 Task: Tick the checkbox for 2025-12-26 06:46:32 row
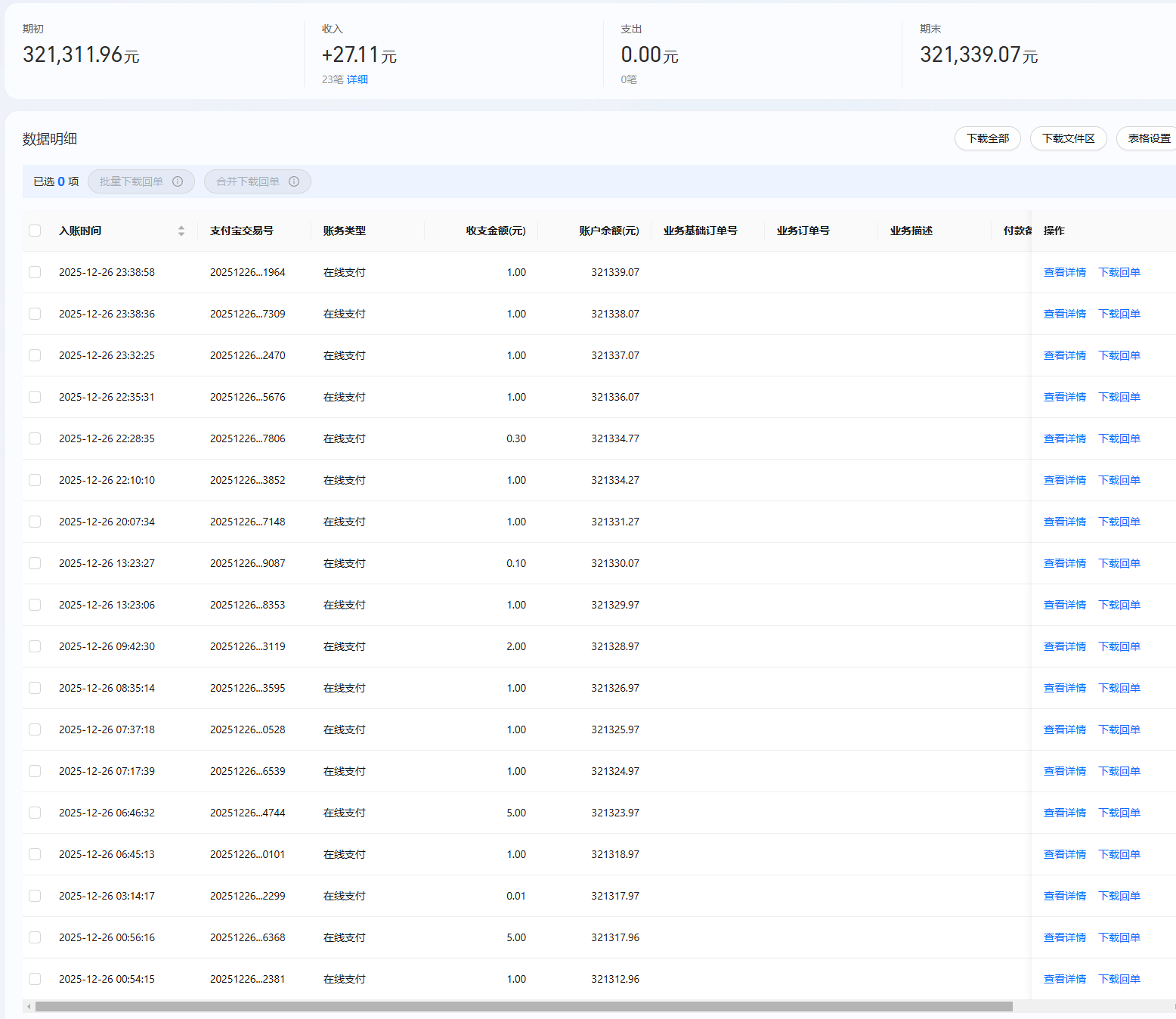(x=35, y=813)
